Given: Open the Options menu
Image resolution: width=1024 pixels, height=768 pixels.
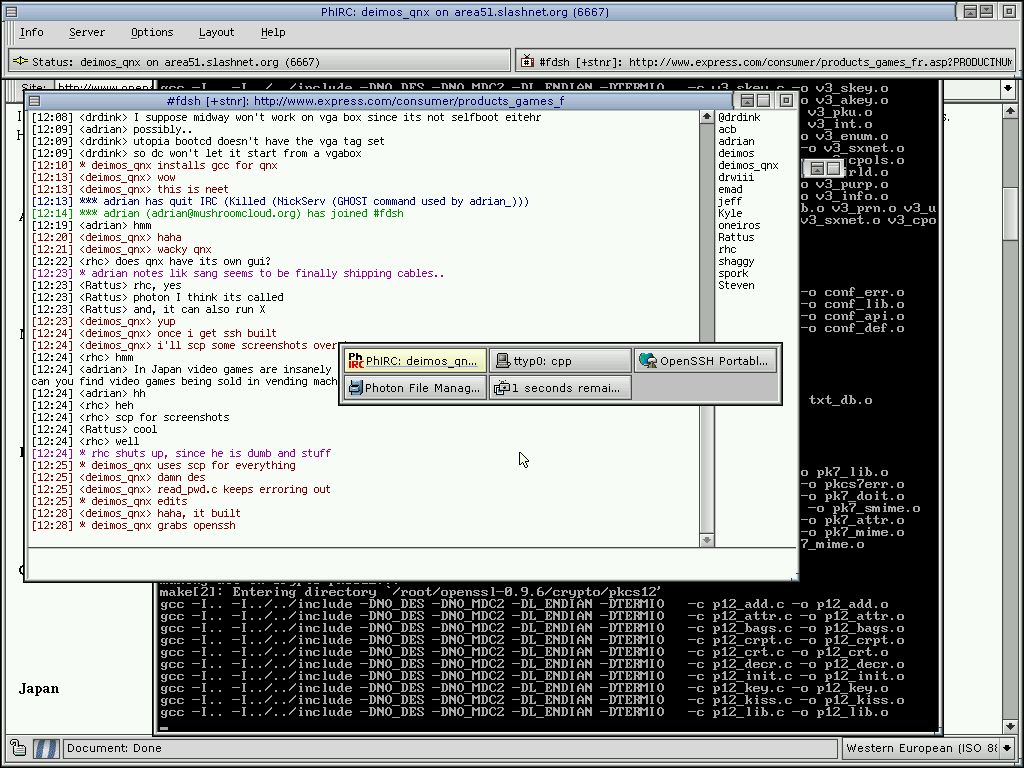Looking at the screenshot, I should [152, 32].
